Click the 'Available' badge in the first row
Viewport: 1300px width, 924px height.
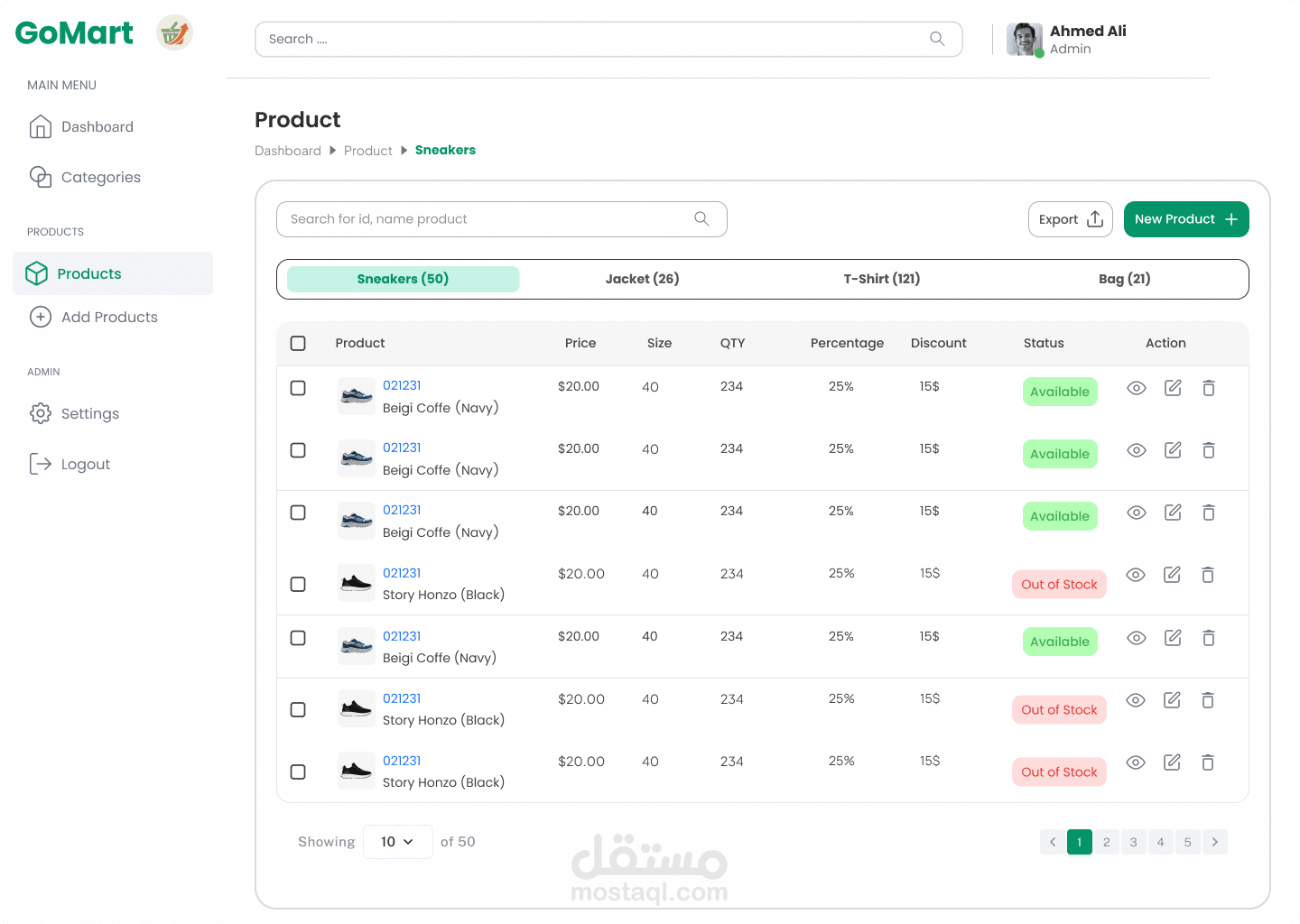coord(1060,392)
